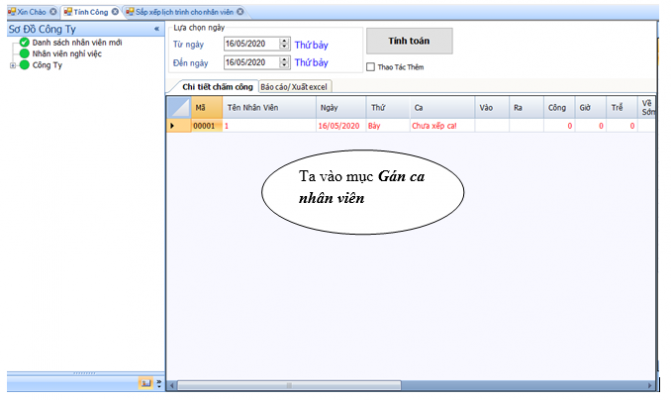Close the Sắp xếp lịch trình tab
The image size is (671, 400).
click(240, 11)
